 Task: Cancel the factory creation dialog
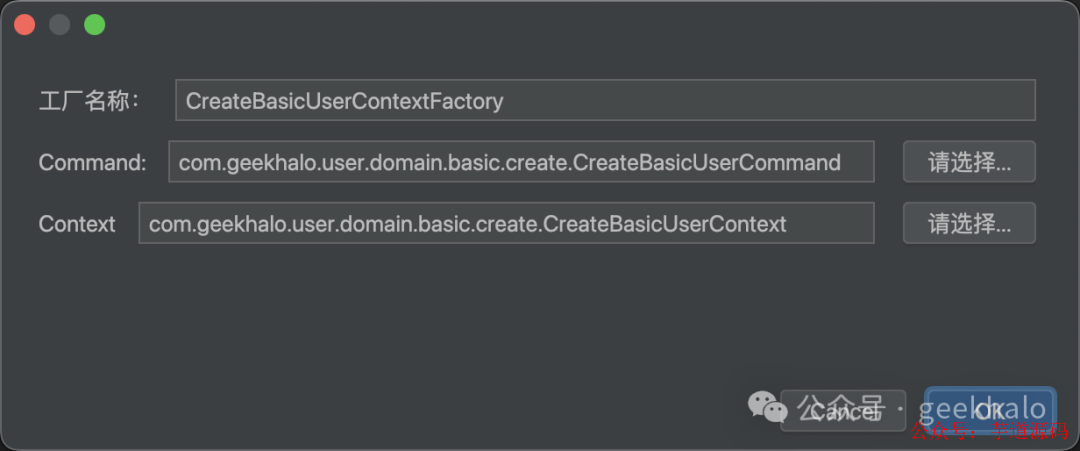pos(843,411)
